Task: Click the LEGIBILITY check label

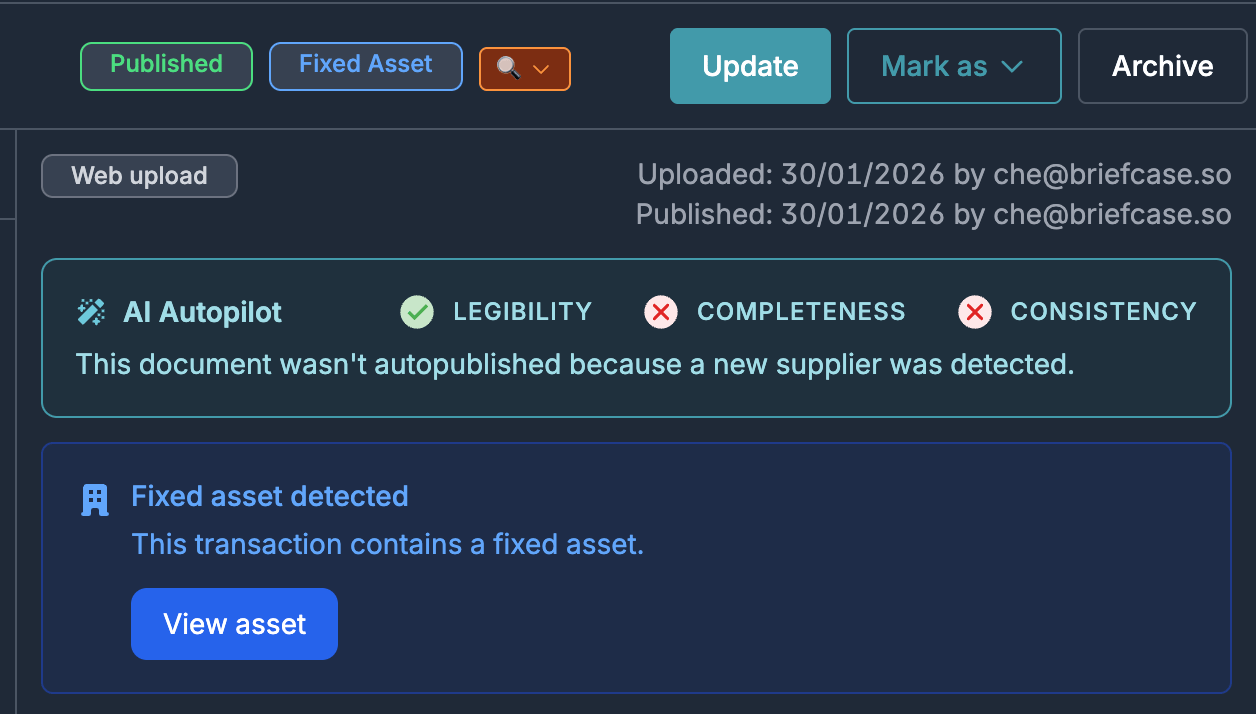Action: click(x=523, y=311)
